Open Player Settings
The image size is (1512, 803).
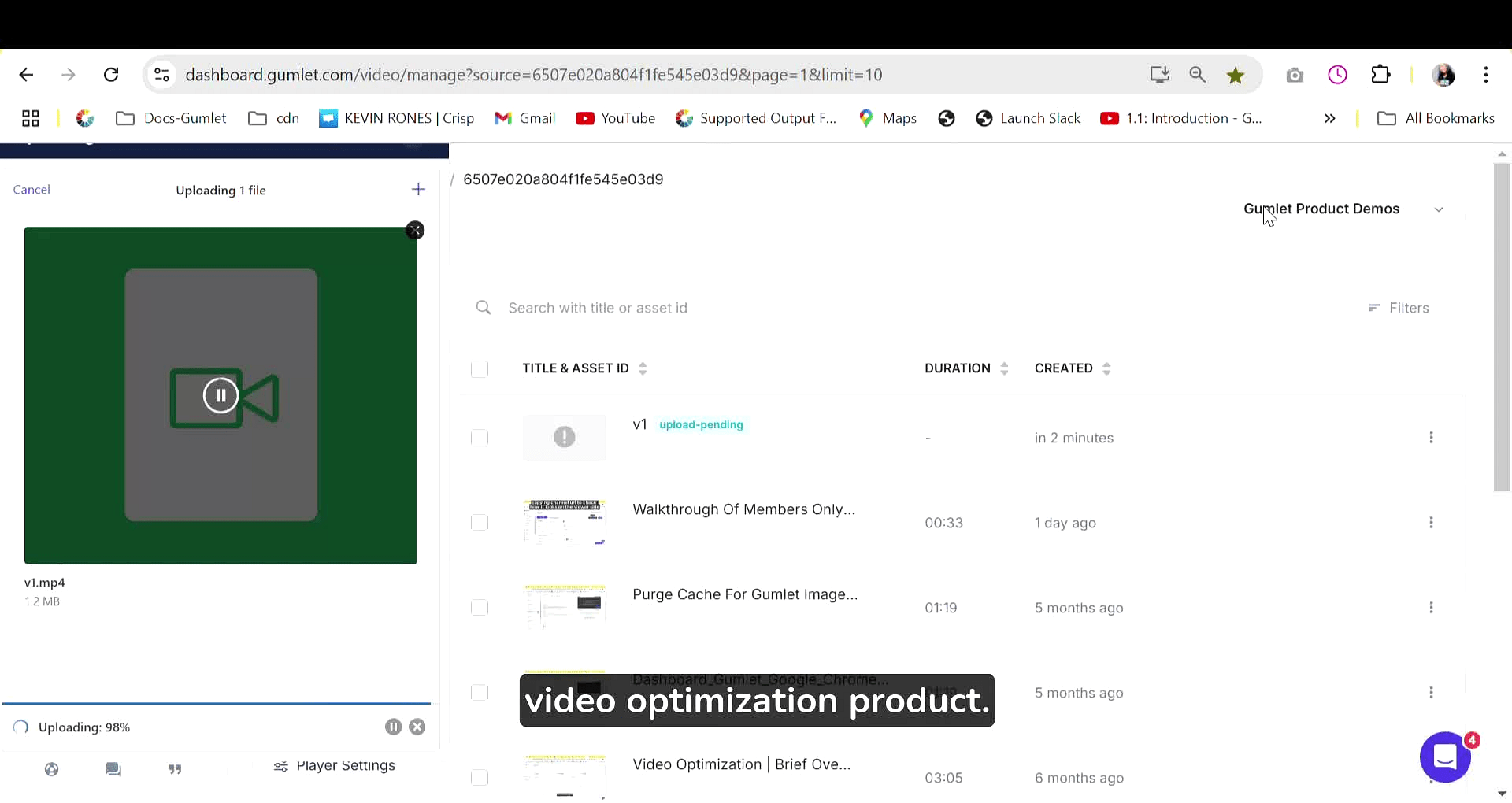pyautogui.click(x=334, y=765)
